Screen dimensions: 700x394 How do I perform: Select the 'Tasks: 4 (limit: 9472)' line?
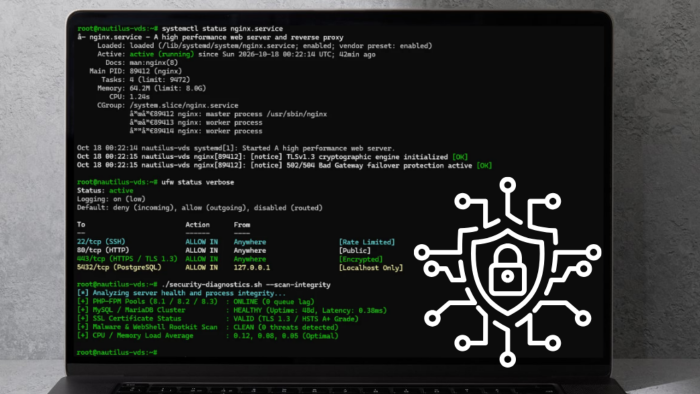pos(146,79)
